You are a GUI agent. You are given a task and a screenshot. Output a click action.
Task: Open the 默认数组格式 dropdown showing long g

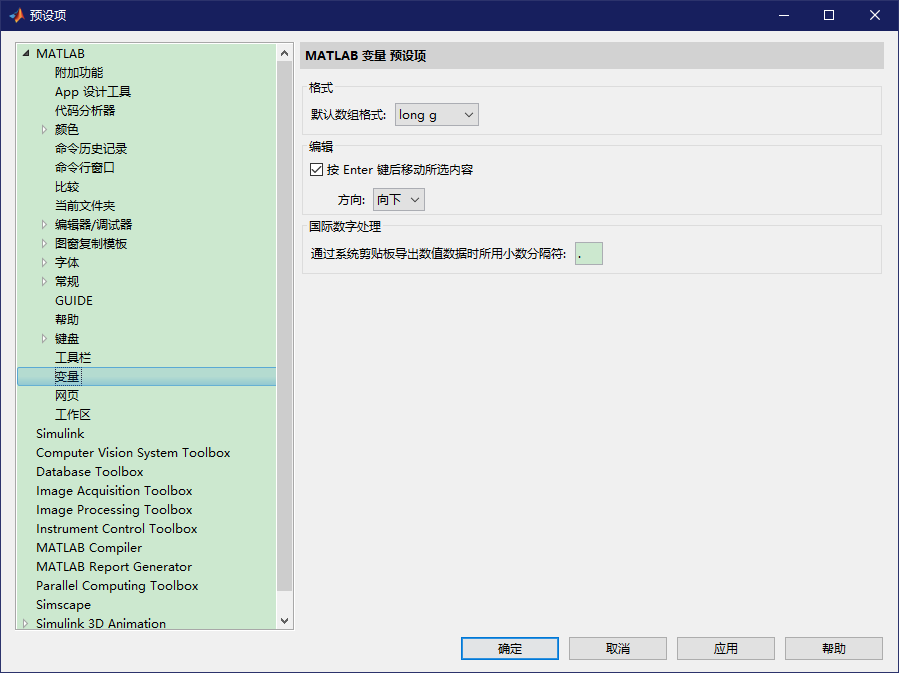click(436, 114)
